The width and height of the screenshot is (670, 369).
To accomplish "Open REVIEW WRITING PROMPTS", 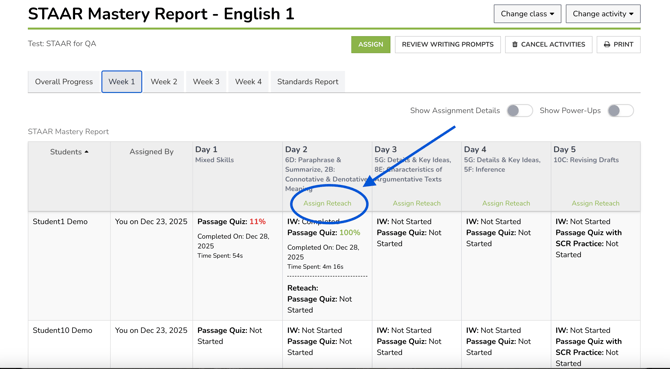I will 447,44.
